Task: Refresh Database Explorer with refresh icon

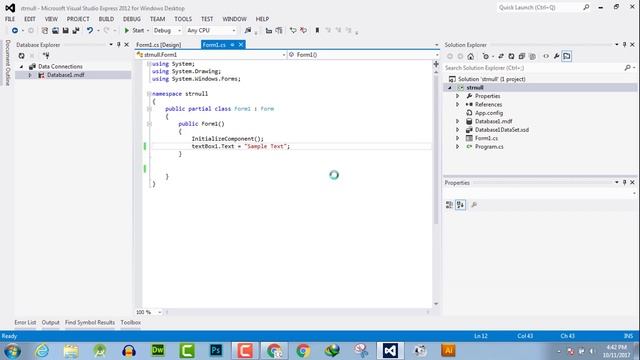Action: click(22, 56)
